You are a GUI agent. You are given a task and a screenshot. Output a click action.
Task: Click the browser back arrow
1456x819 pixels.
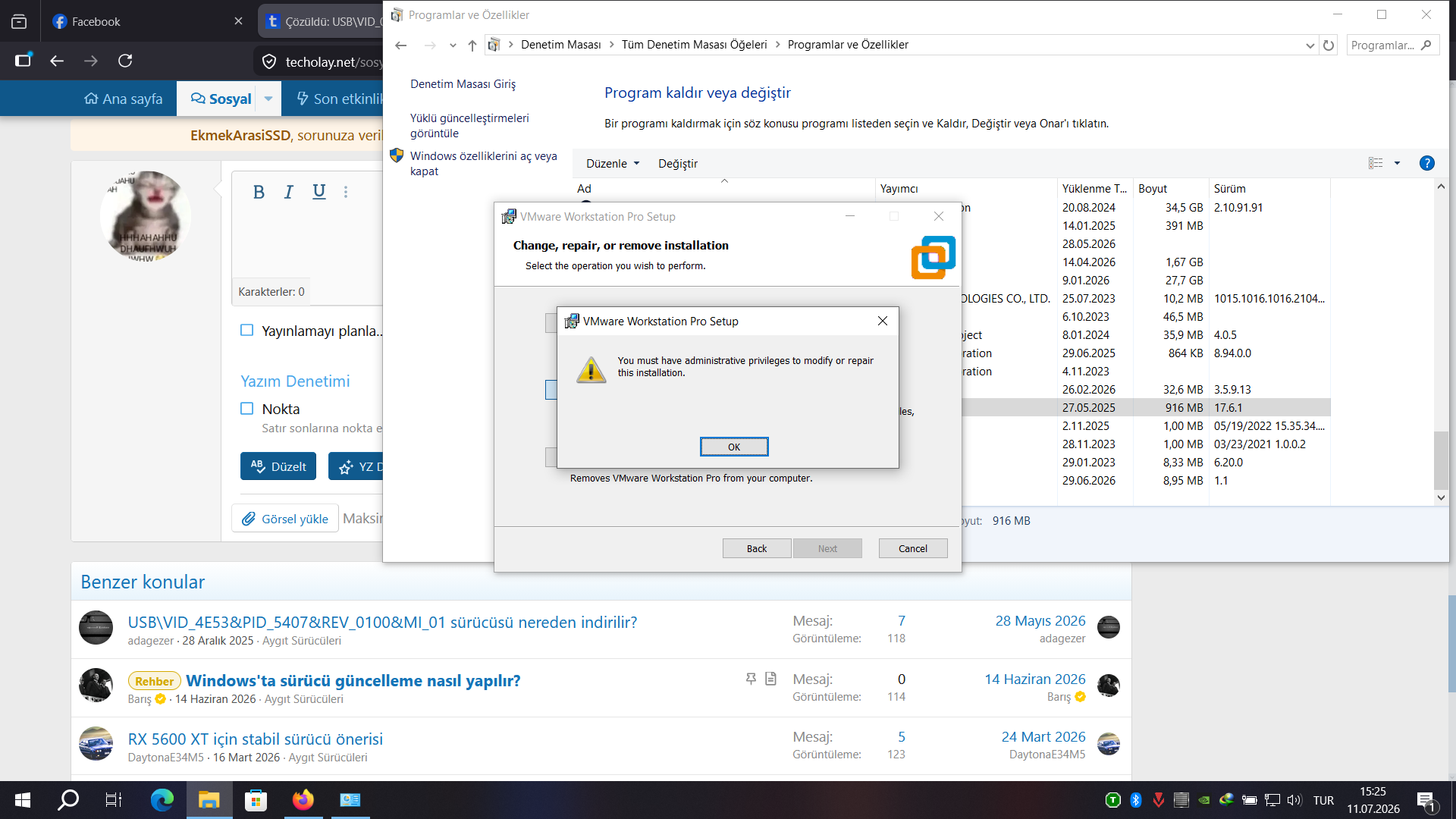click(57, 61)
